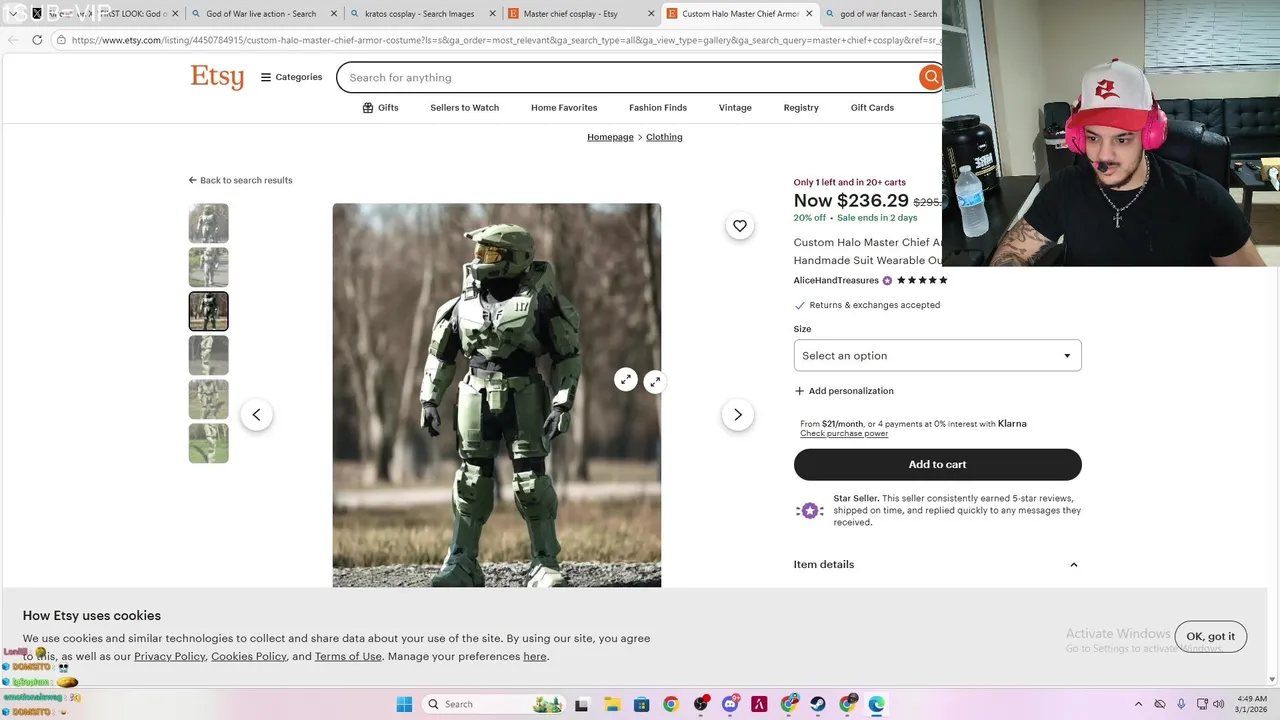Click Check purchase power link

click(x=844, y=433)
